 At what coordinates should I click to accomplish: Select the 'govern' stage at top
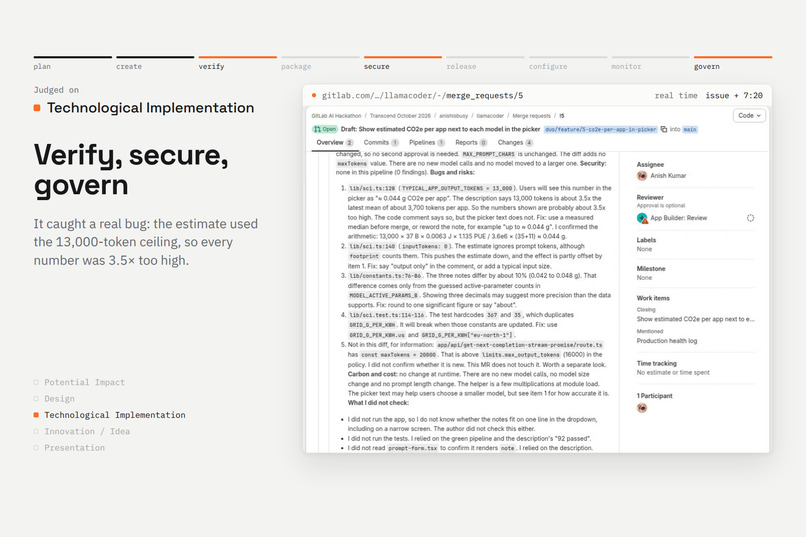(x=732, y=64)
